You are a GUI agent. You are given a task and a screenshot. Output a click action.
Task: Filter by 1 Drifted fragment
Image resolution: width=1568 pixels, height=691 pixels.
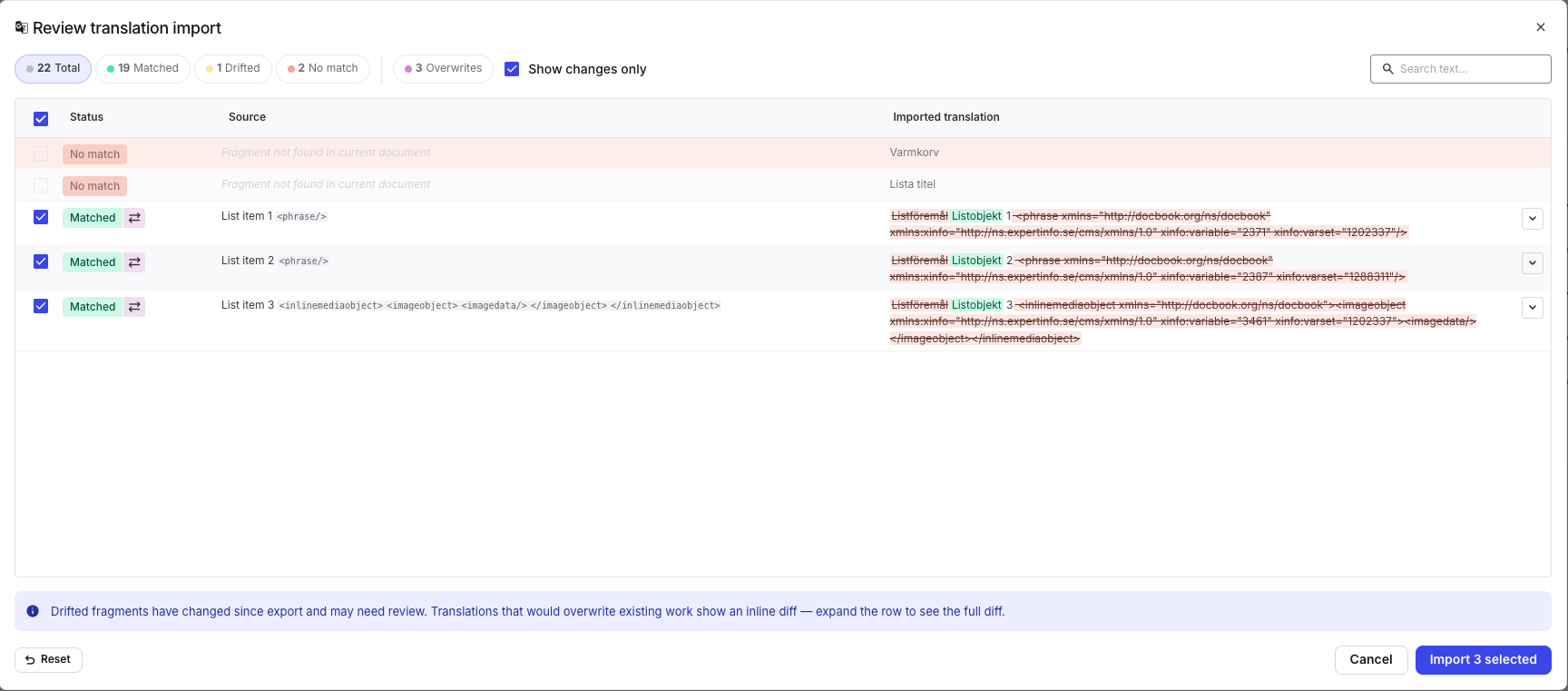[x=233, y=69]
